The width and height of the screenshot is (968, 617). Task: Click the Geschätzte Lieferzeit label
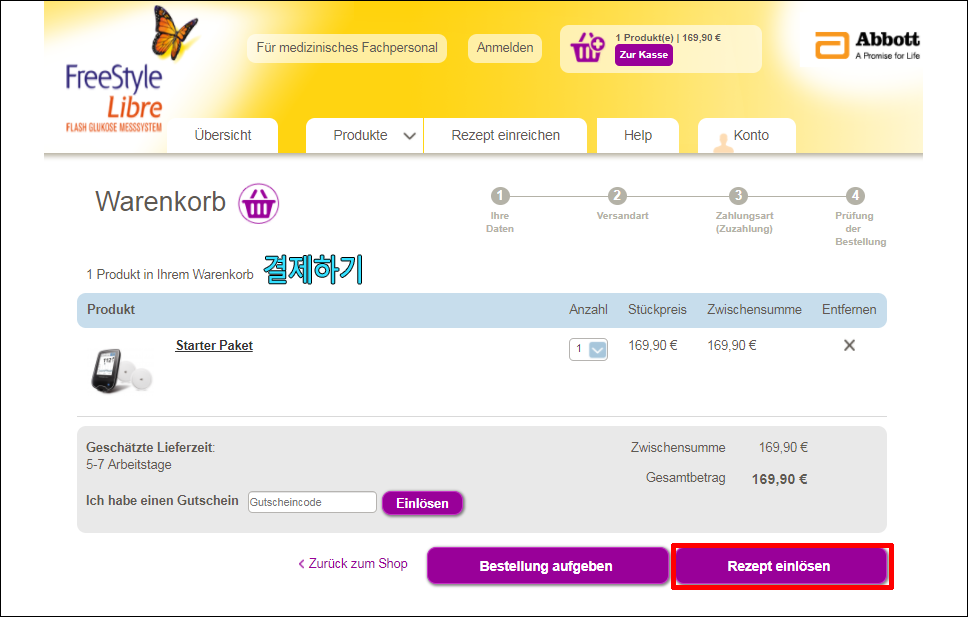point(151,447)
